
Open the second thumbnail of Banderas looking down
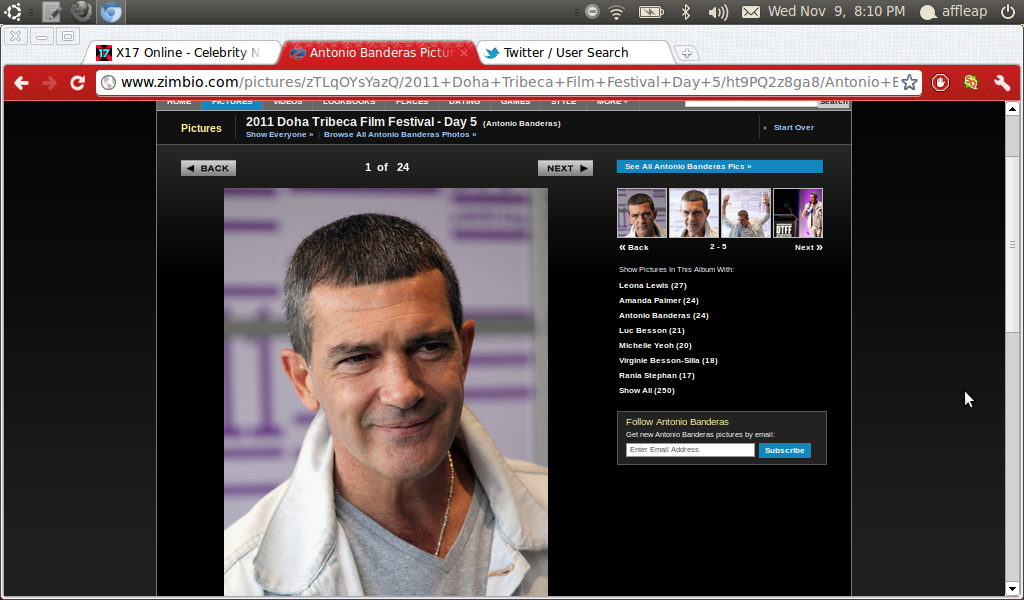(x=694, y=213)
